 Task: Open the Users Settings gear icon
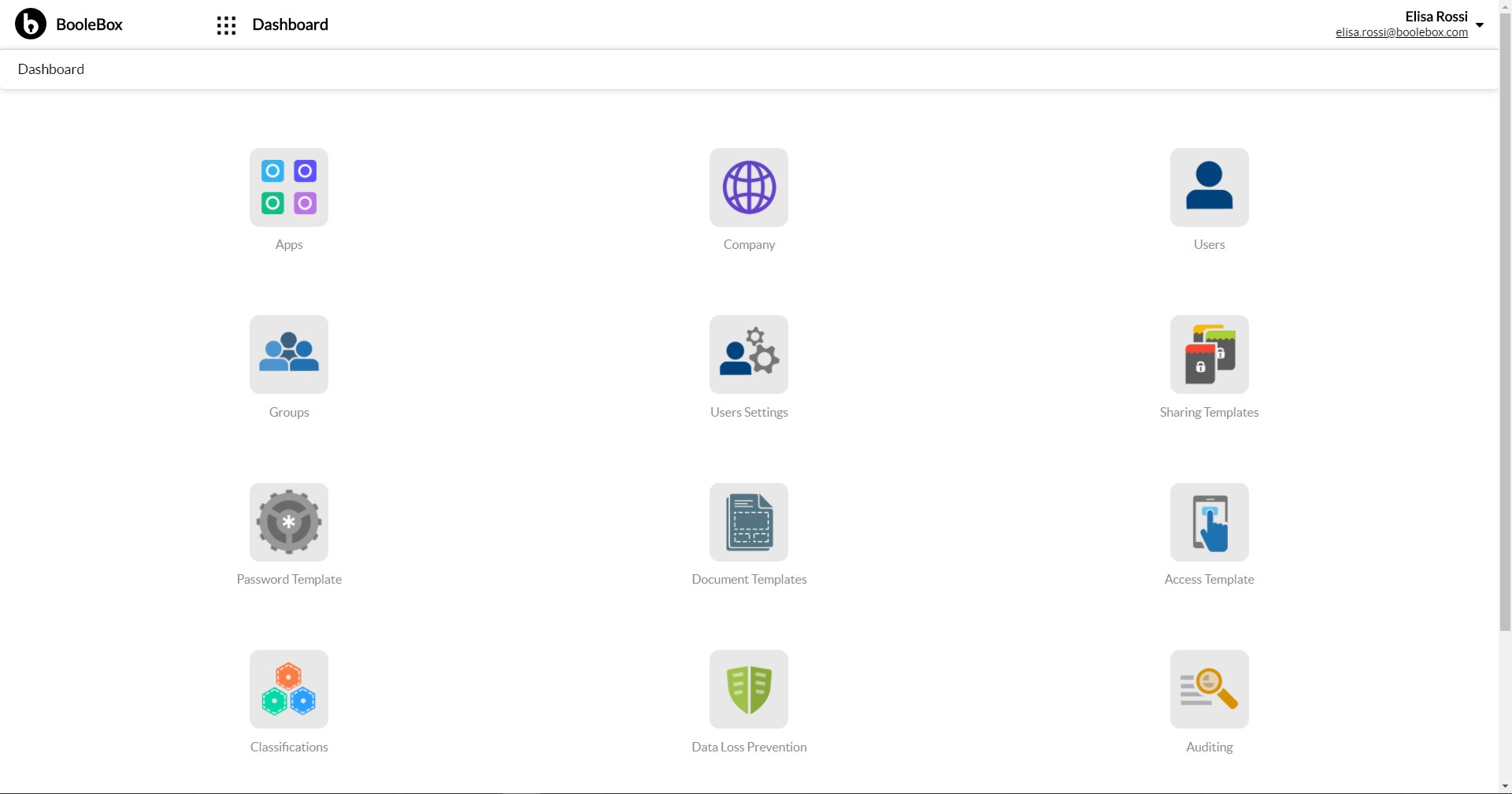coord(748,354)
